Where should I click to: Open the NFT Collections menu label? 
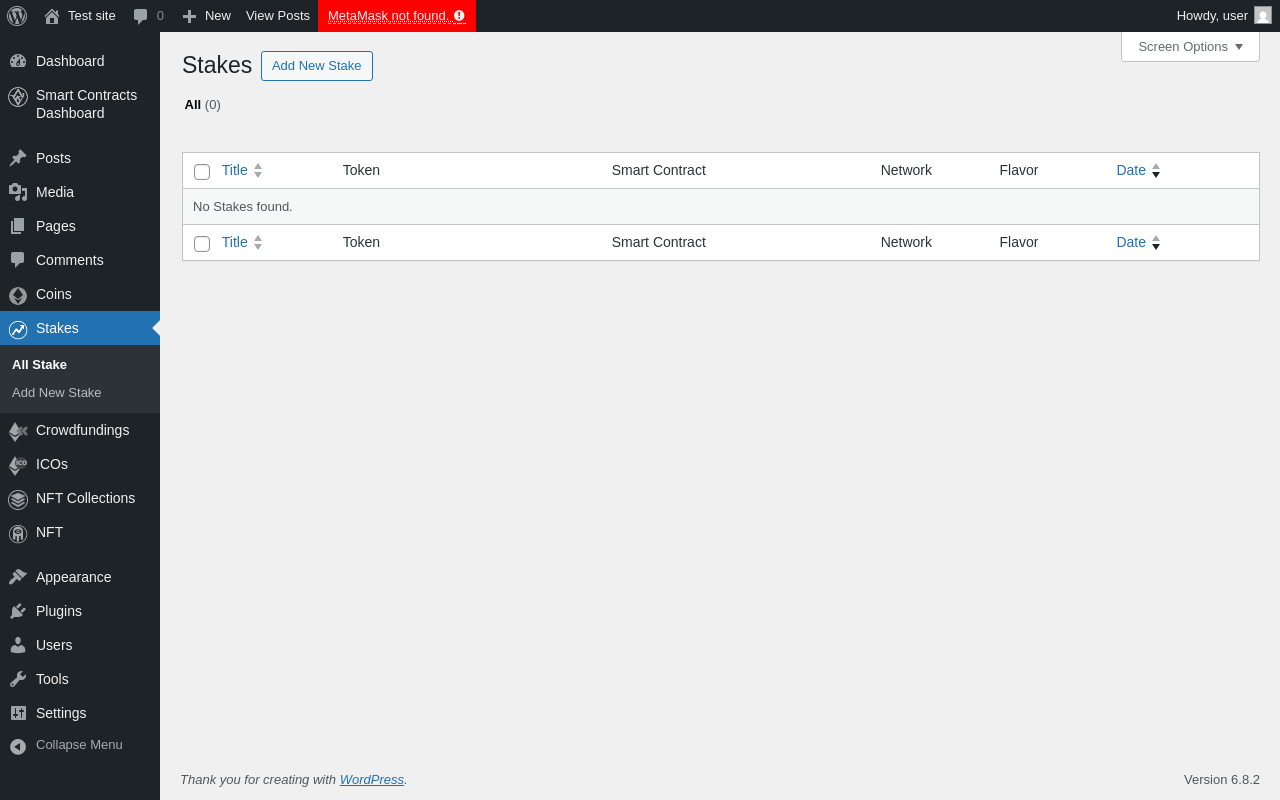point(85,498)
